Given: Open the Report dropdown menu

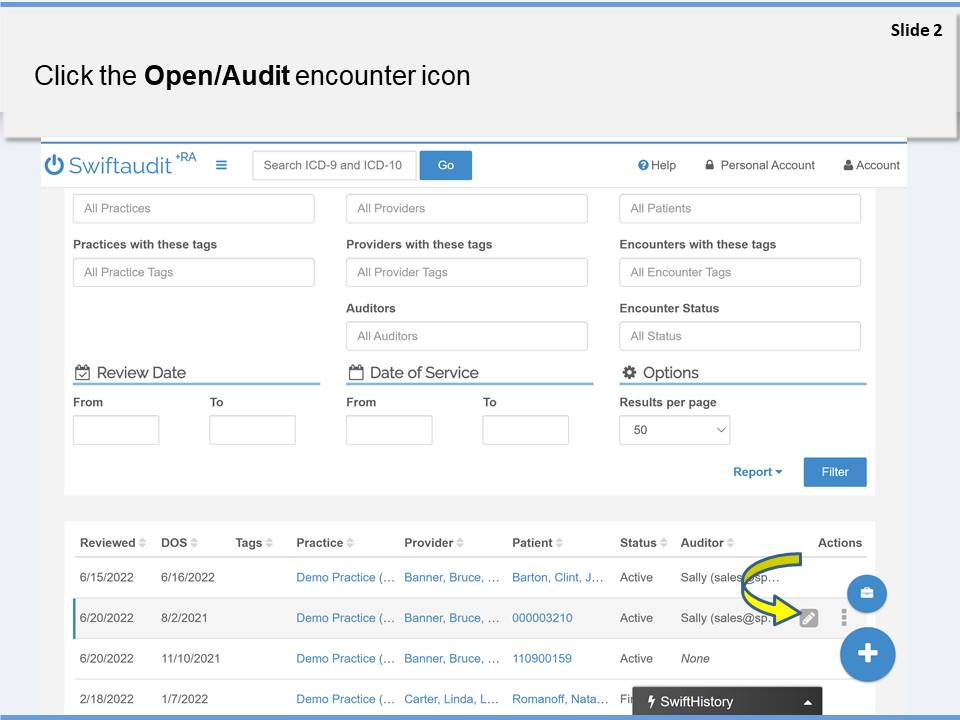Looking at the screenshot, I should point(757,472).
